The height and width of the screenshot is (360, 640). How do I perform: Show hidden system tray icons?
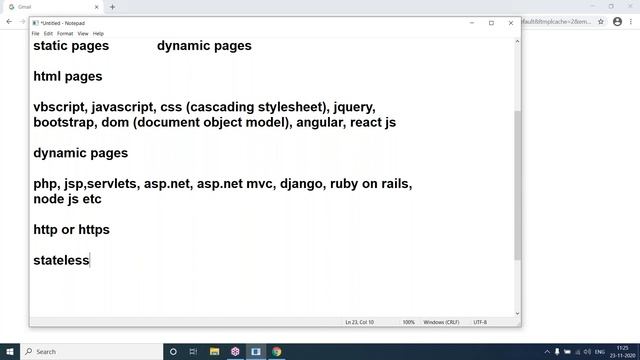click(x=547, y=352)
